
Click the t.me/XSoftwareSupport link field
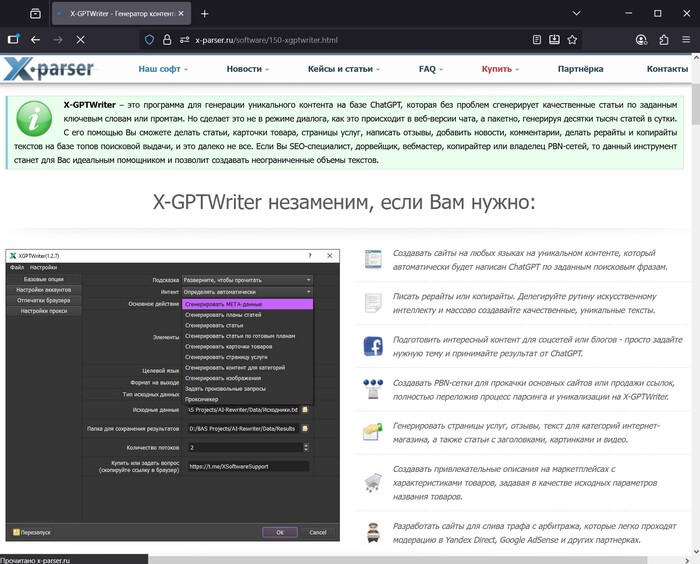pyautogui.click(x=248, y=466)
